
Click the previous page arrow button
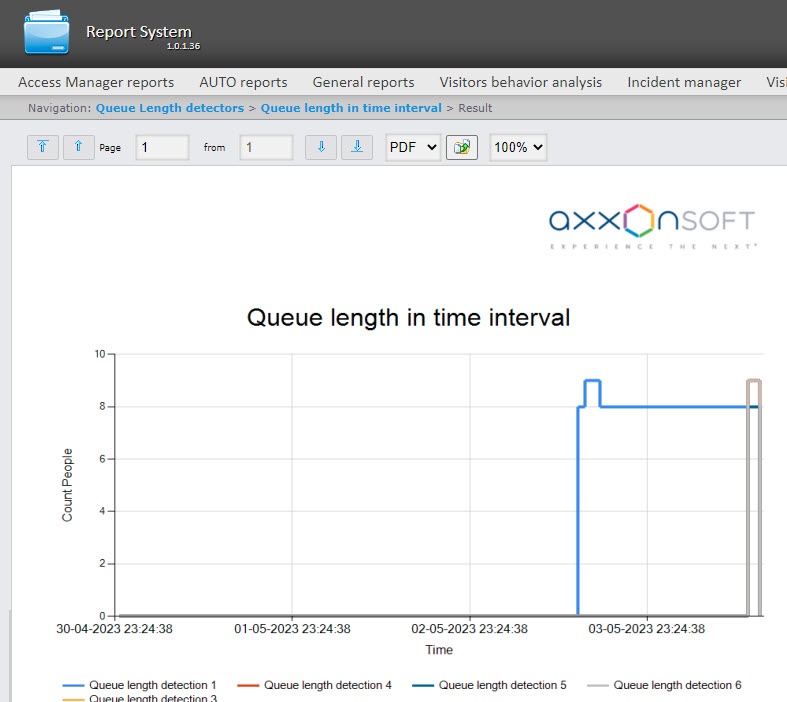pyautogui.click(x=79, y=147)
